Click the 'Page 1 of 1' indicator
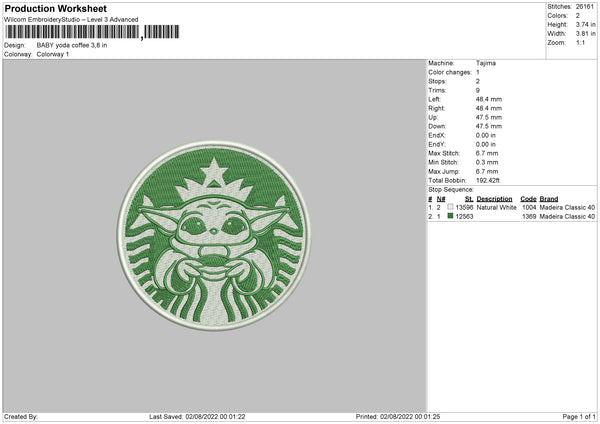 [x=579, y=416]
